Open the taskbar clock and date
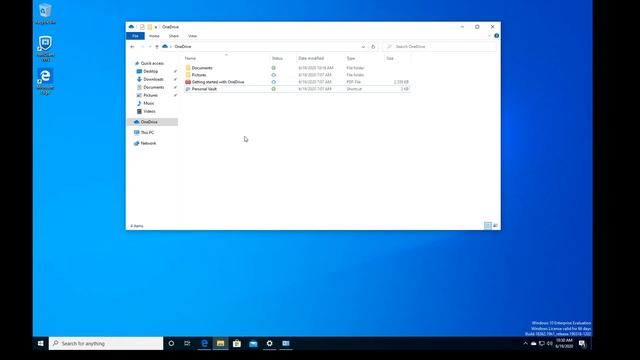 (x=564, y=343)
